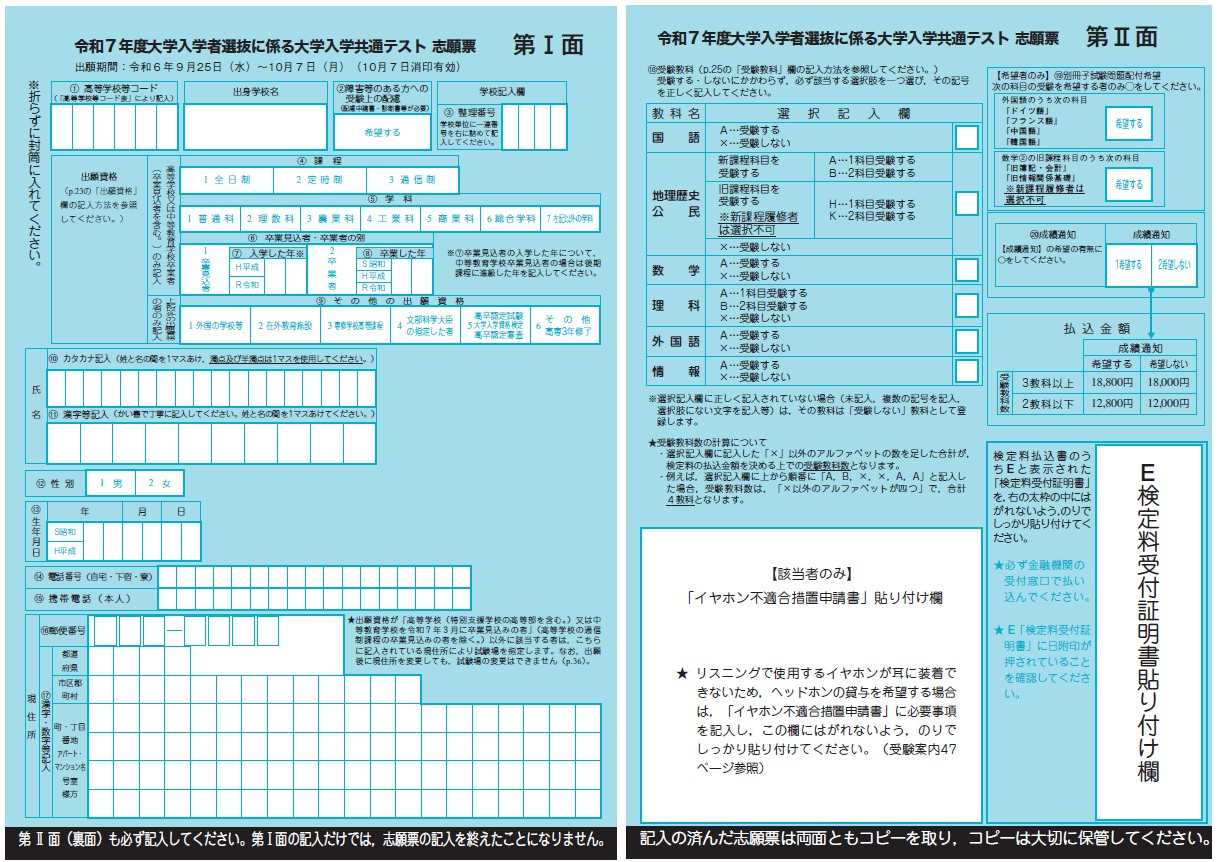This screenshot has width=1220, height=862.
Task: Select 2希望しない for 成績通知
Action: click(1174, 265)
